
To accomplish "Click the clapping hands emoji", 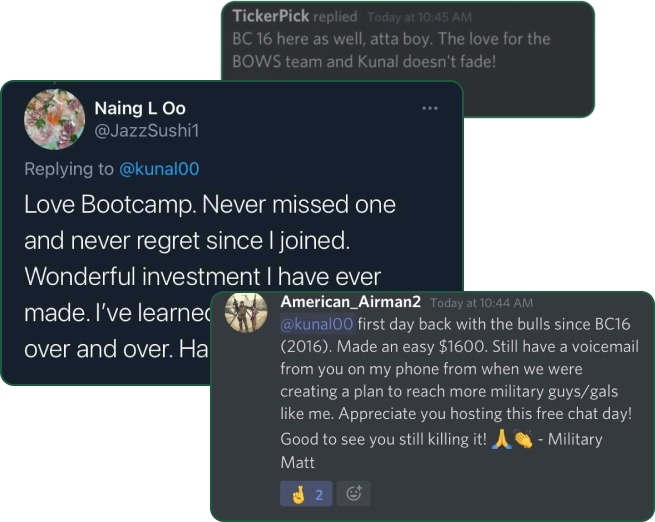I will [523, 439].
